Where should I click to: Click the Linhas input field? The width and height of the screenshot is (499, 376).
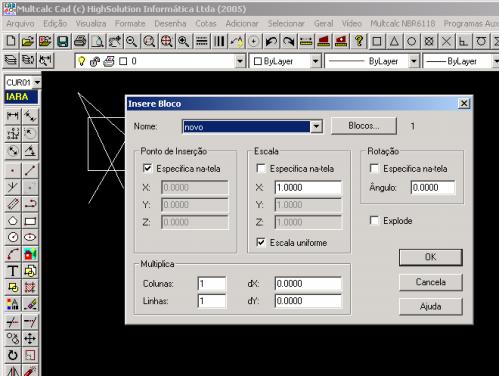[212, 301]
